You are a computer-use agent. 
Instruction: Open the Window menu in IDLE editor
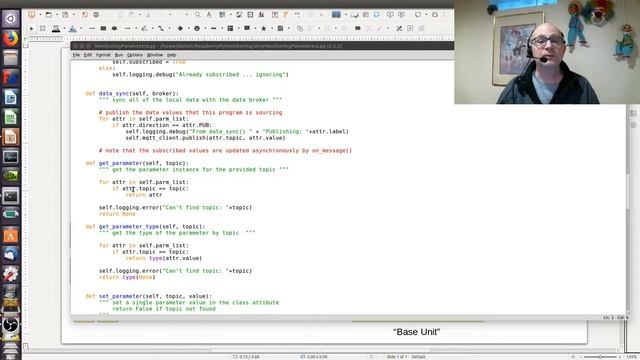(155, 55)
